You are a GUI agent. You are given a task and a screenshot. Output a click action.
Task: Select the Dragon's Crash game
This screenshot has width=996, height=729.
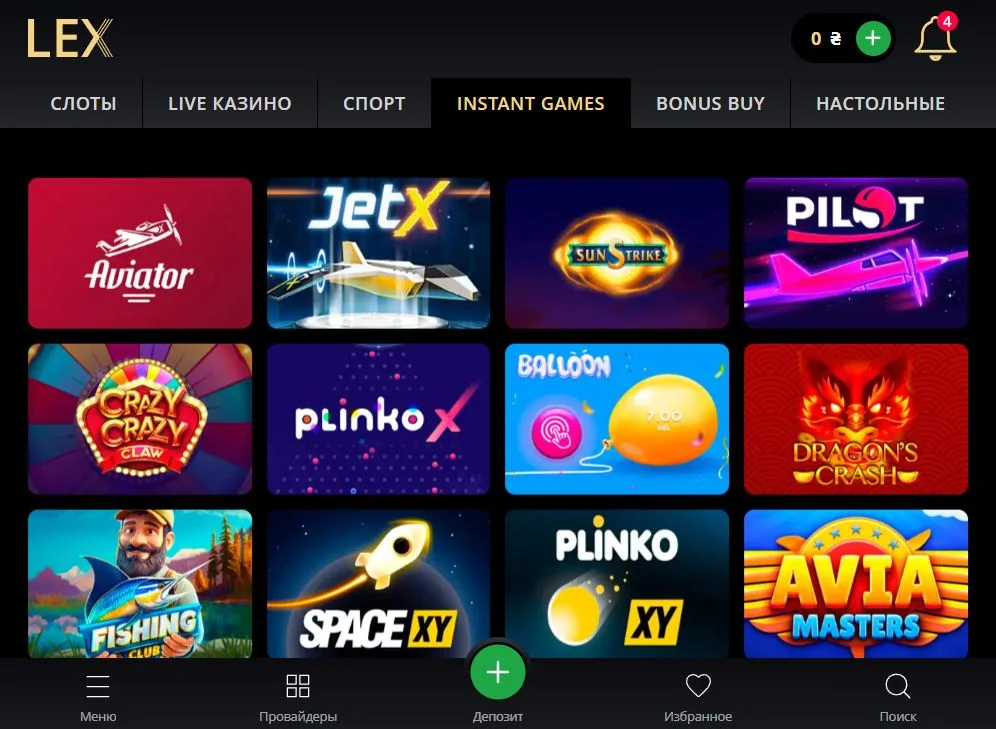click(x=856, y=419)
